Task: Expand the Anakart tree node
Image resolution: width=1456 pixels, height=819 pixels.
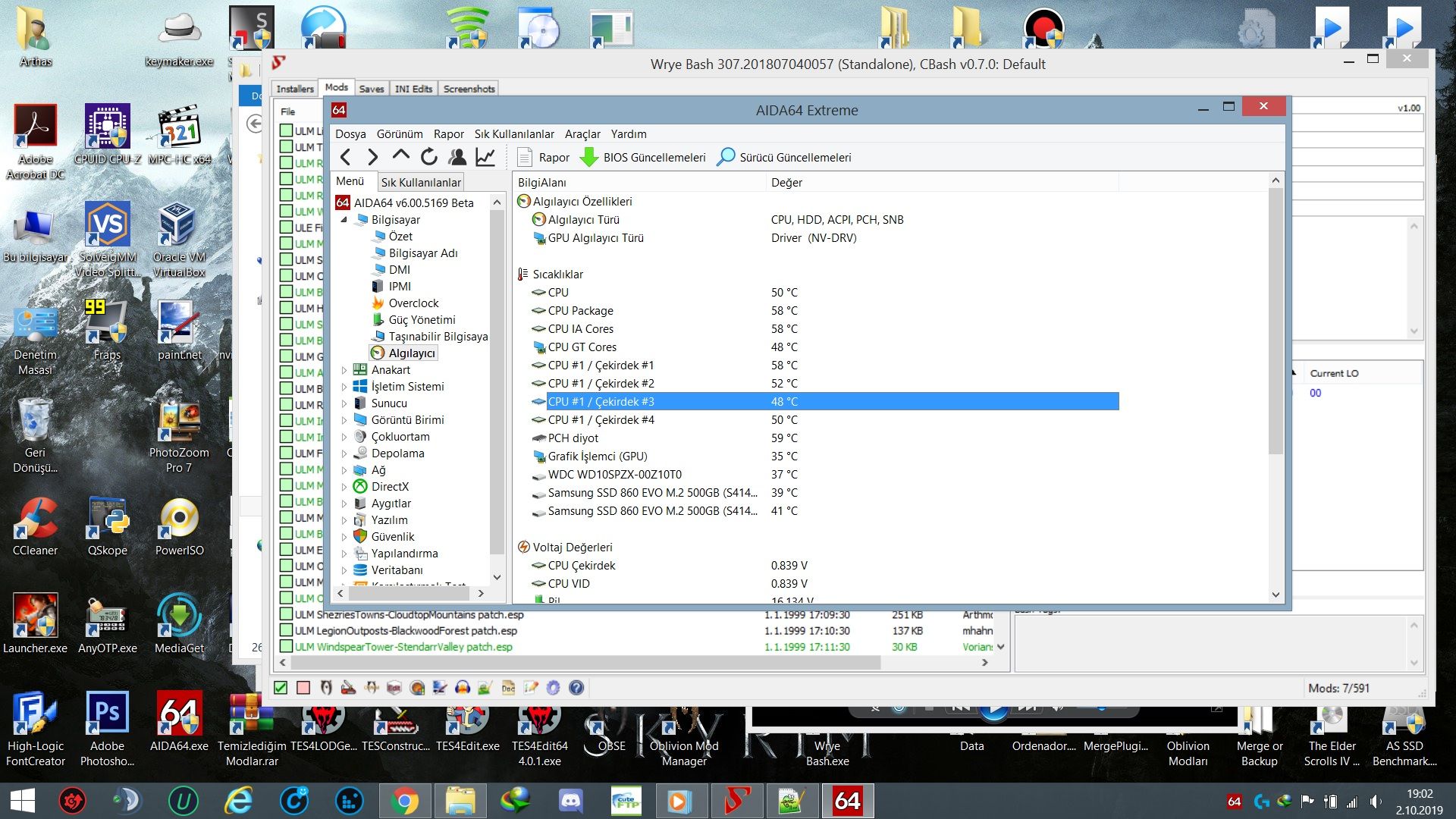Action: tap(344, 370)
